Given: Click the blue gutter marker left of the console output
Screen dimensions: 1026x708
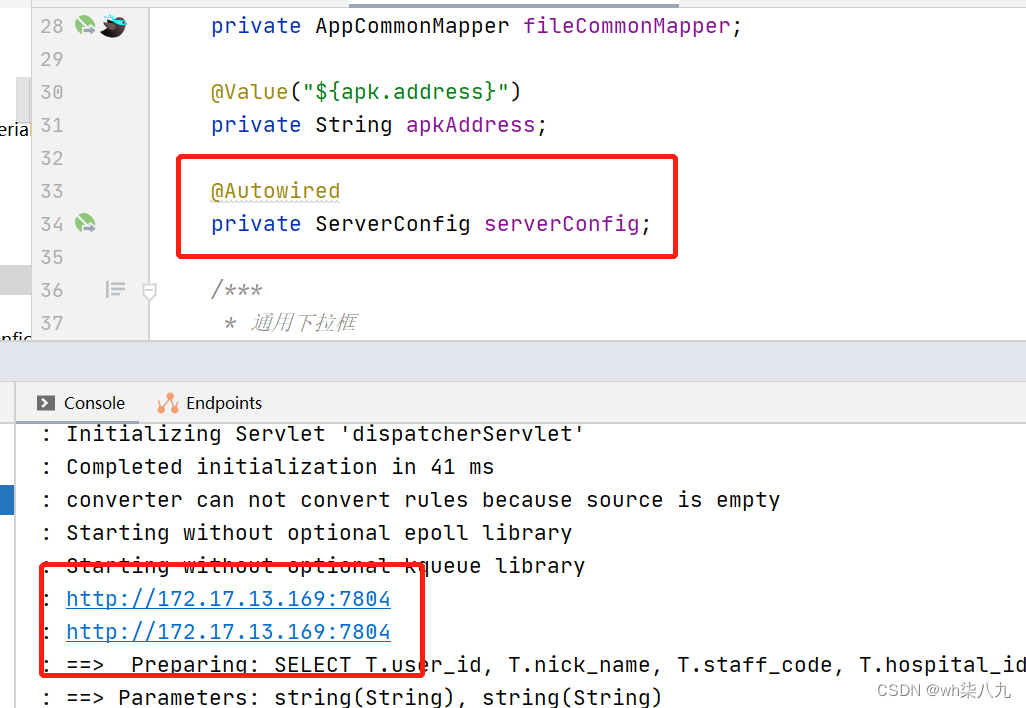Looking at the screenshot, I should click(6, 499).
